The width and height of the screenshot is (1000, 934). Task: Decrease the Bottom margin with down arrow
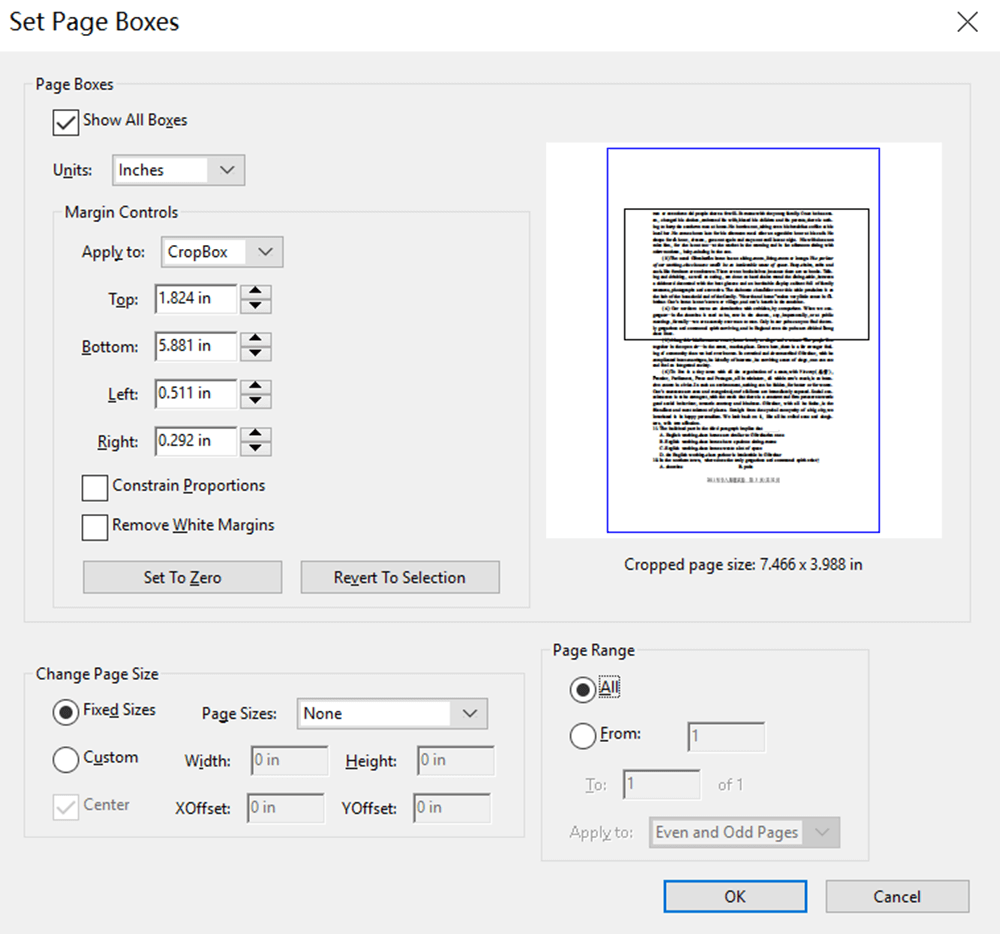pos(258,354)
